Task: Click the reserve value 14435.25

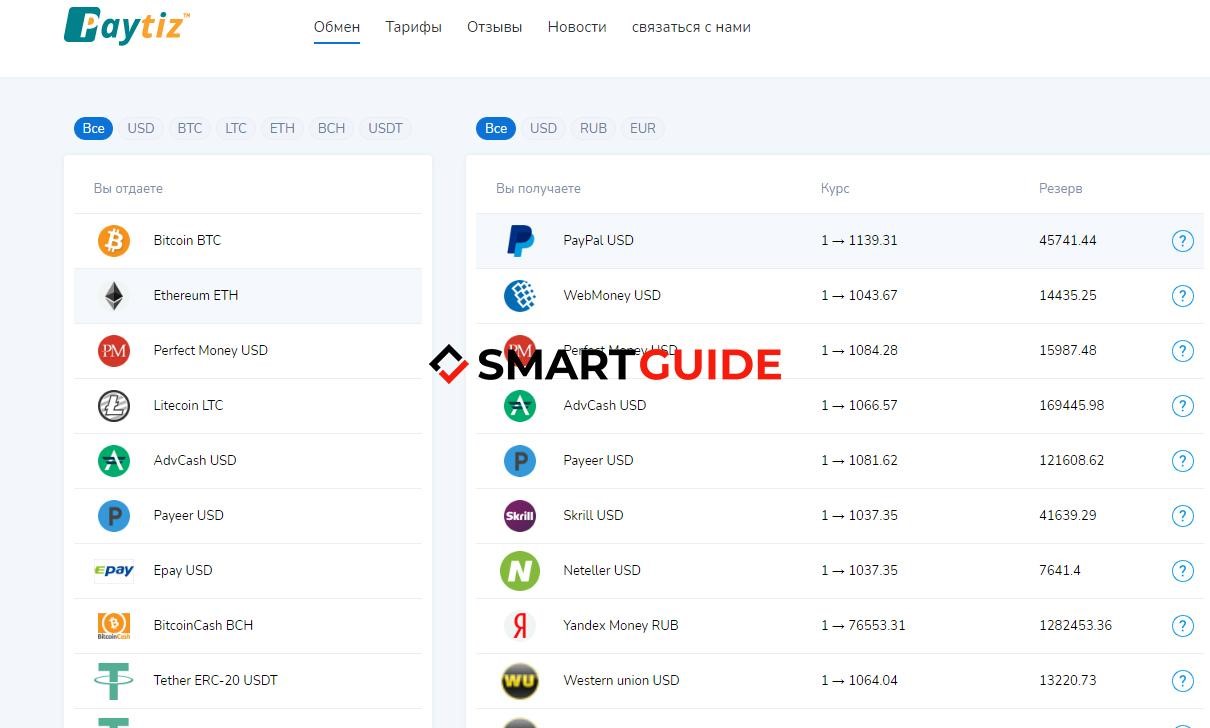Action: coord(1067,296)
